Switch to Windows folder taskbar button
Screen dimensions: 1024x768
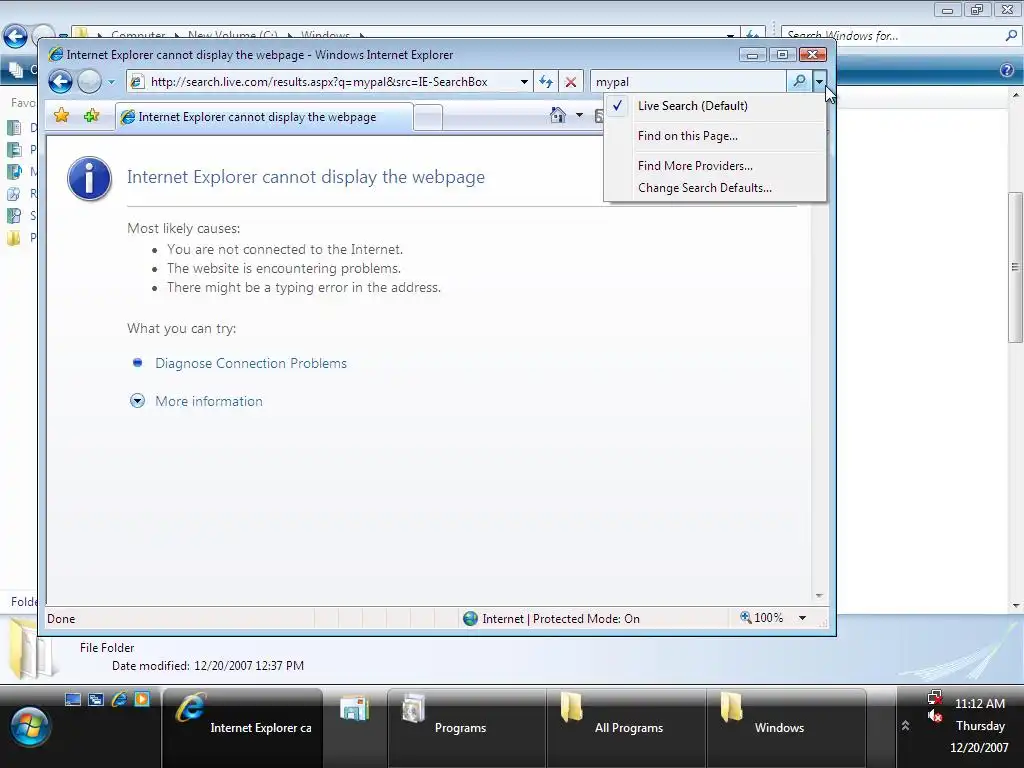click(x=786, y=727)
